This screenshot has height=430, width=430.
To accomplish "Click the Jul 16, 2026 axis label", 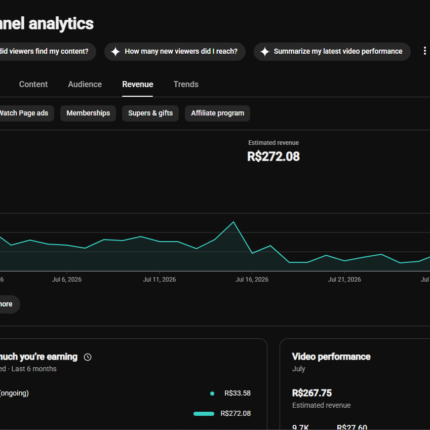I will [x=252, y=279].
